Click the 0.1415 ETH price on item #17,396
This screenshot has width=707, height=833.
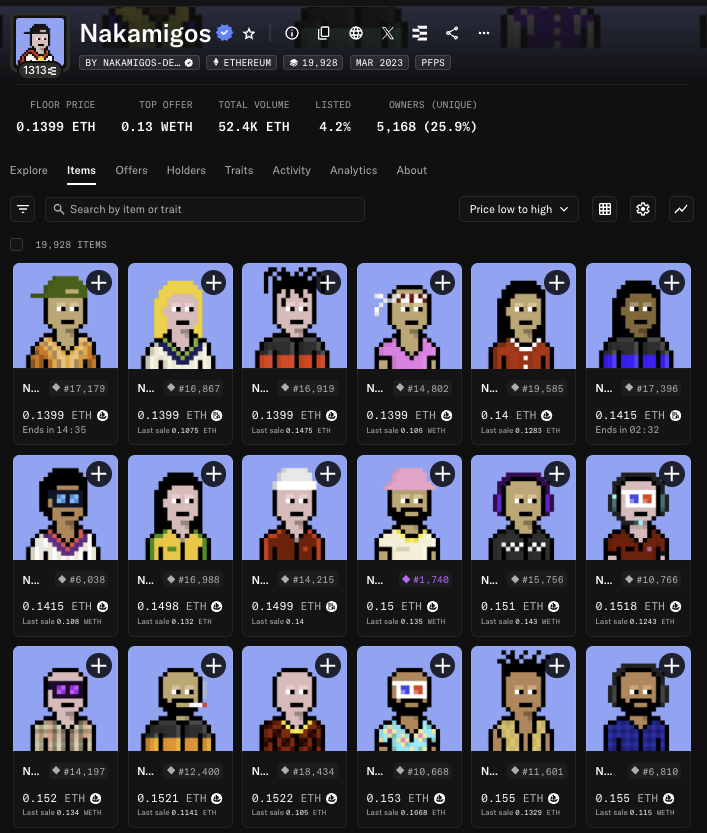click(x=631, y=415)
